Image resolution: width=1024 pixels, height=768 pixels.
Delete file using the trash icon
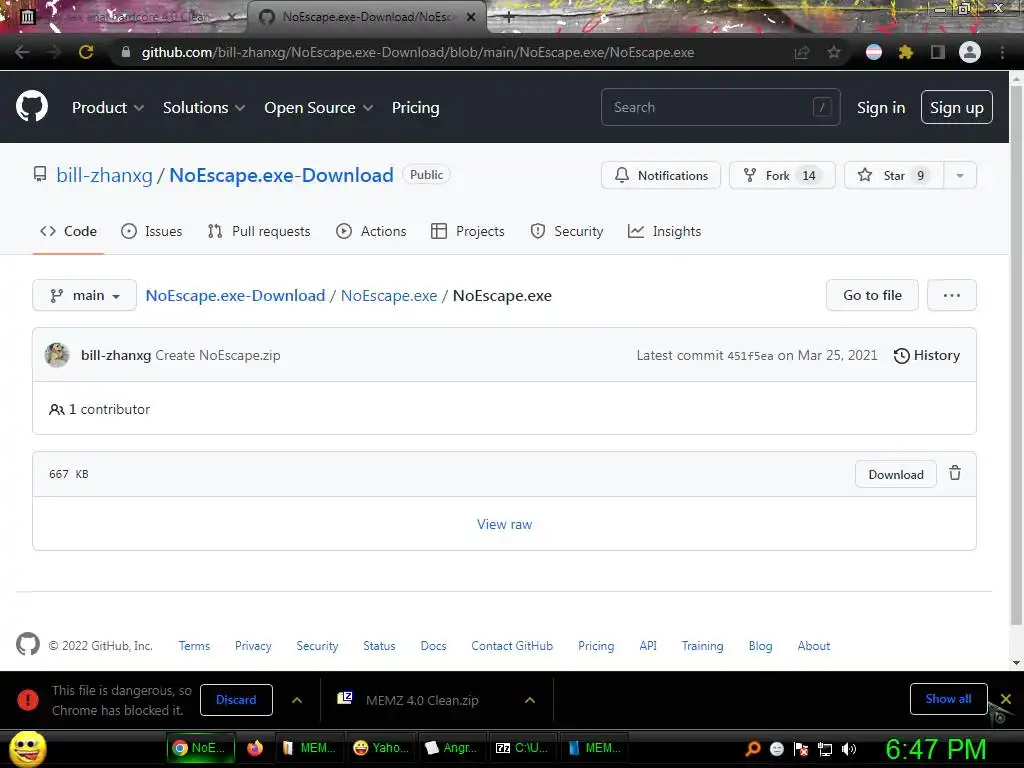tap(955, 473)
